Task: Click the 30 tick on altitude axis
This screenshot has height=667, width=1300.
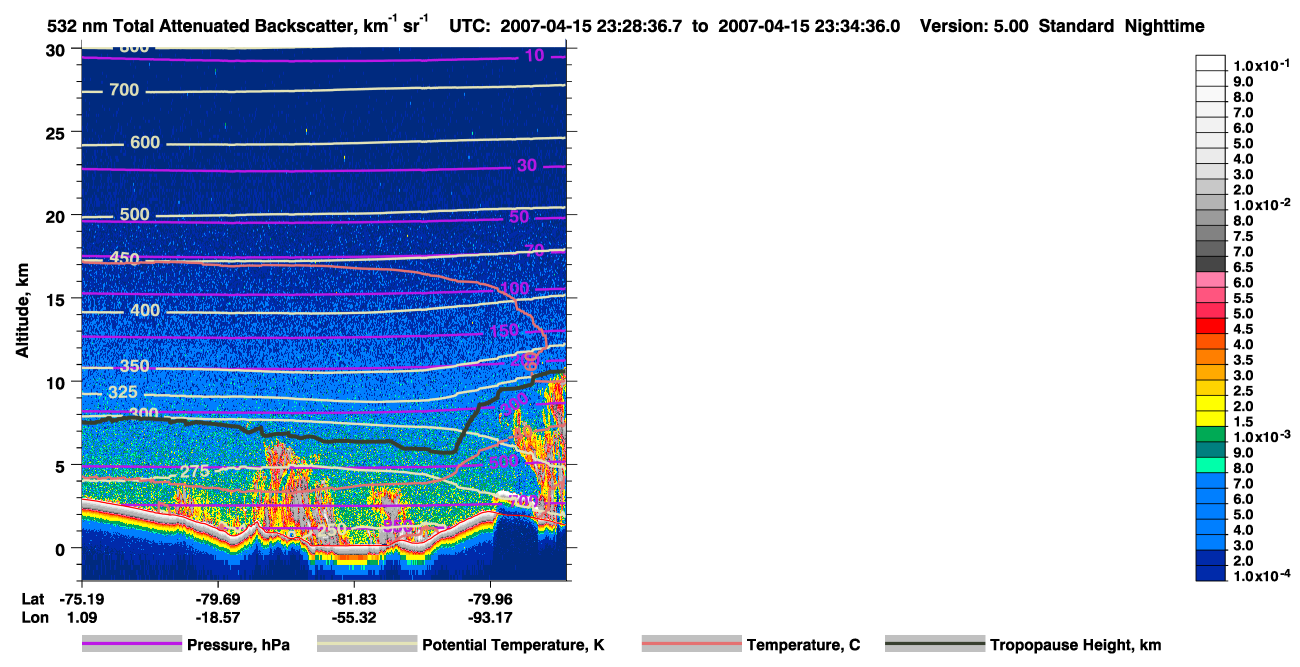Action: point(58,50)
